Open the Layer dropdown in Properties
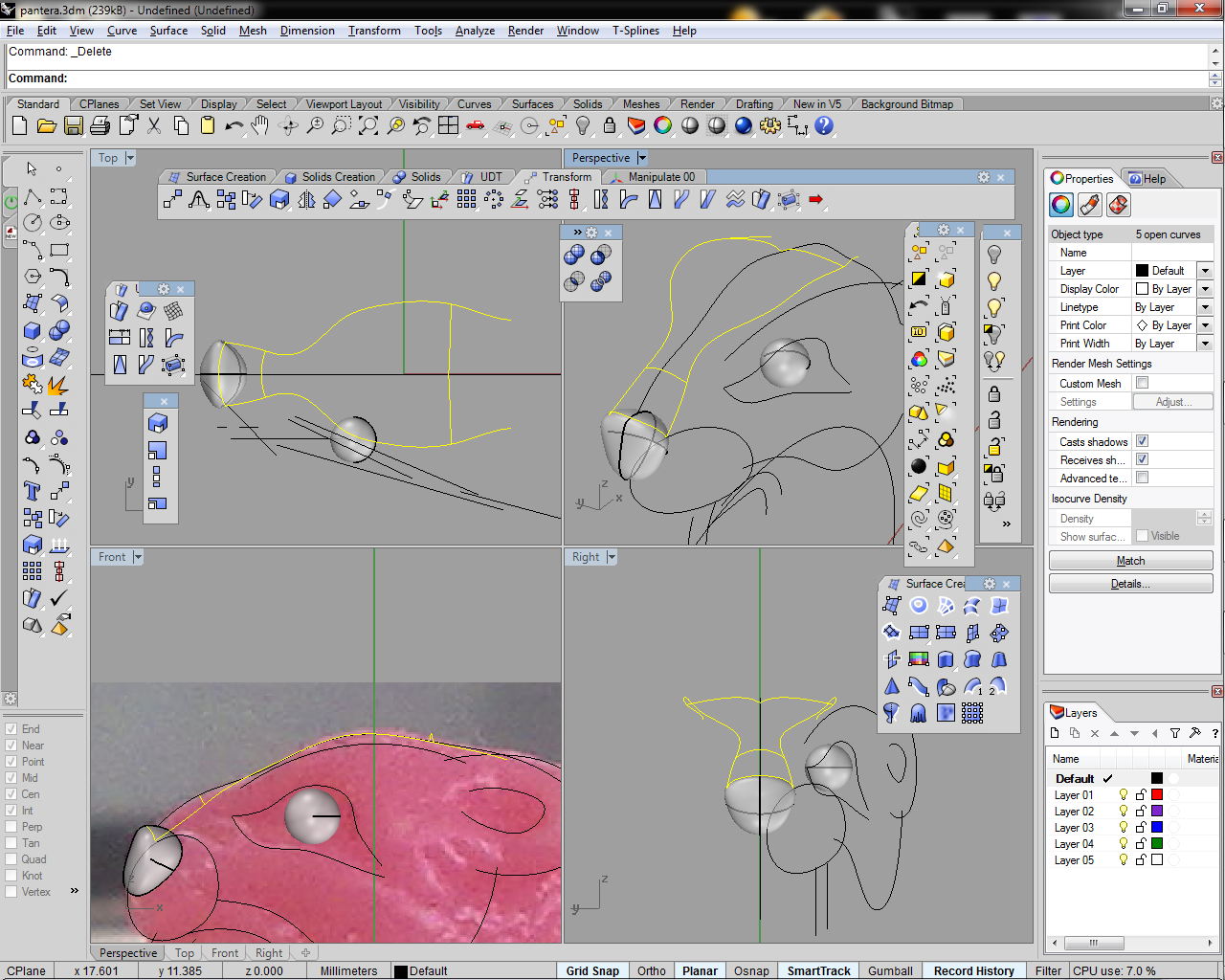 (1205, 271)
